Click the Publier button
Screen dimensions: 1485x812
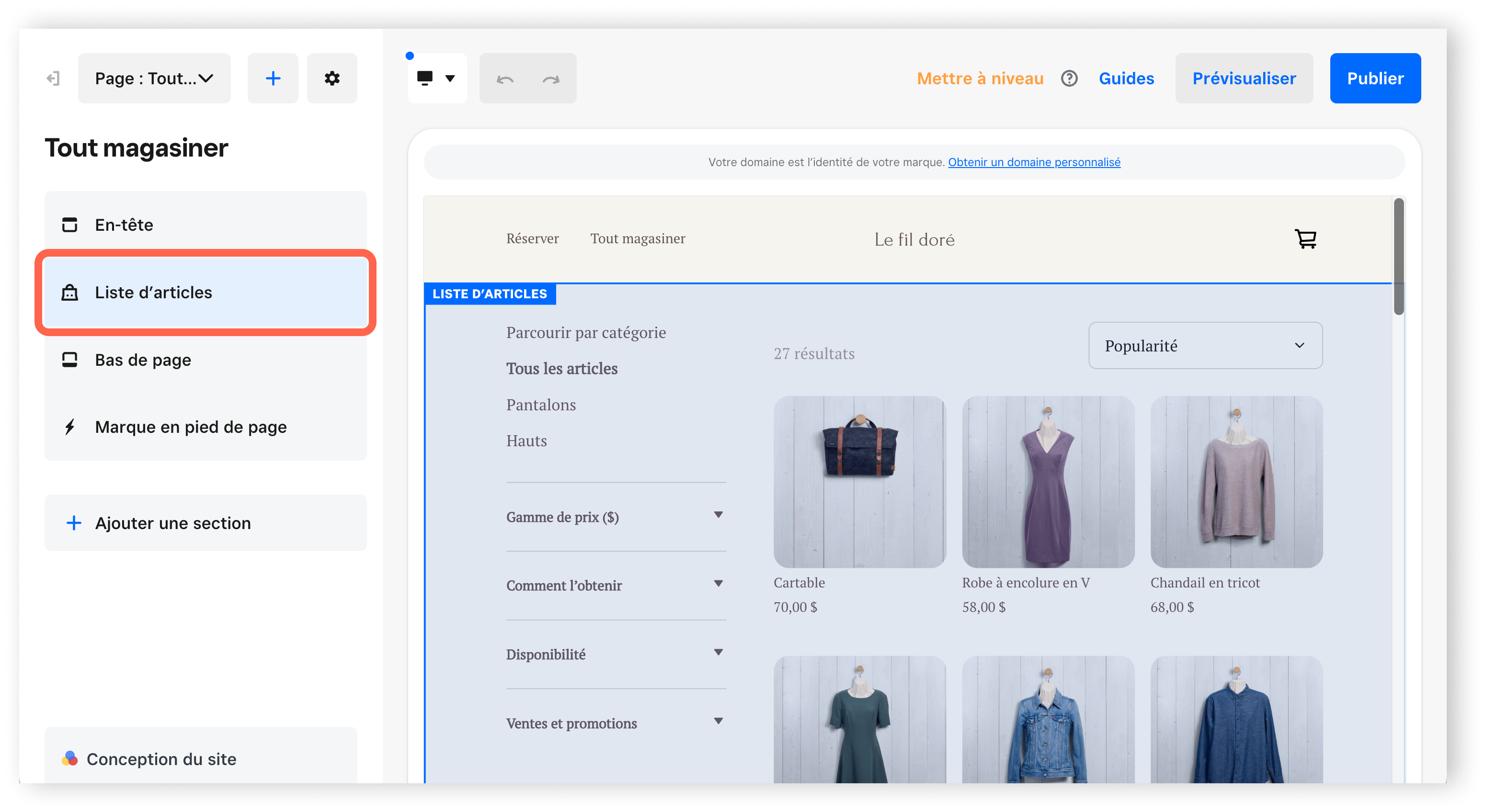coord(1375,79)
